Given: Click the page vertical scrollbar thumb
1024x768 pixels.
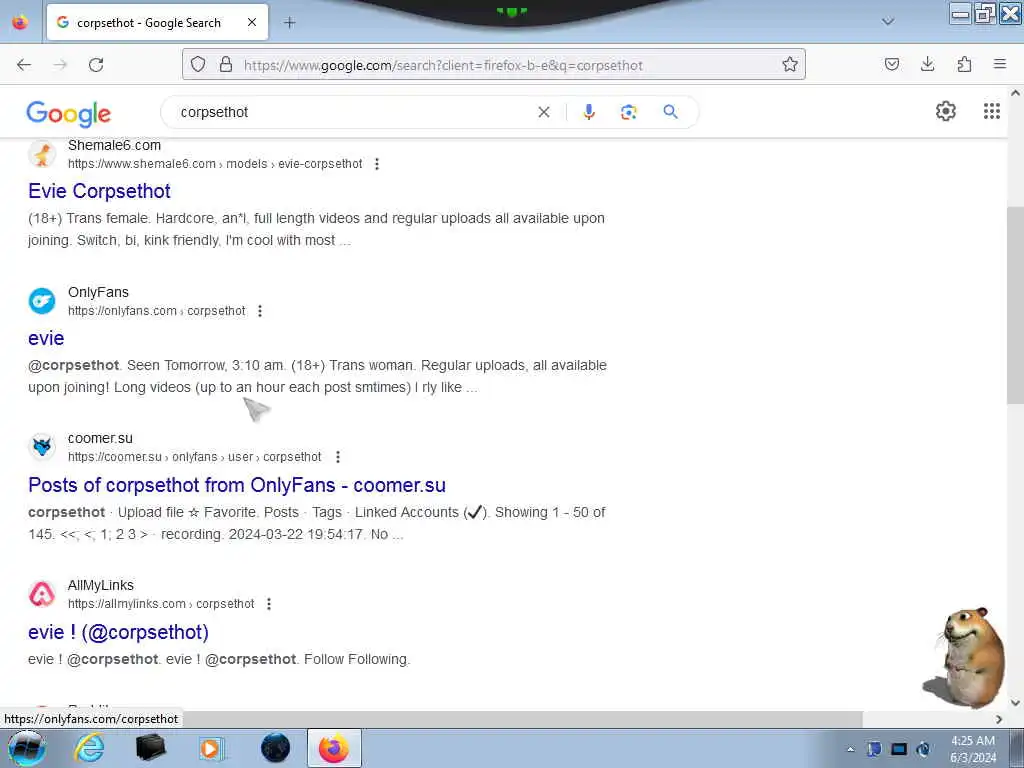Looking at the screenshot, I should pos(1014,306).
